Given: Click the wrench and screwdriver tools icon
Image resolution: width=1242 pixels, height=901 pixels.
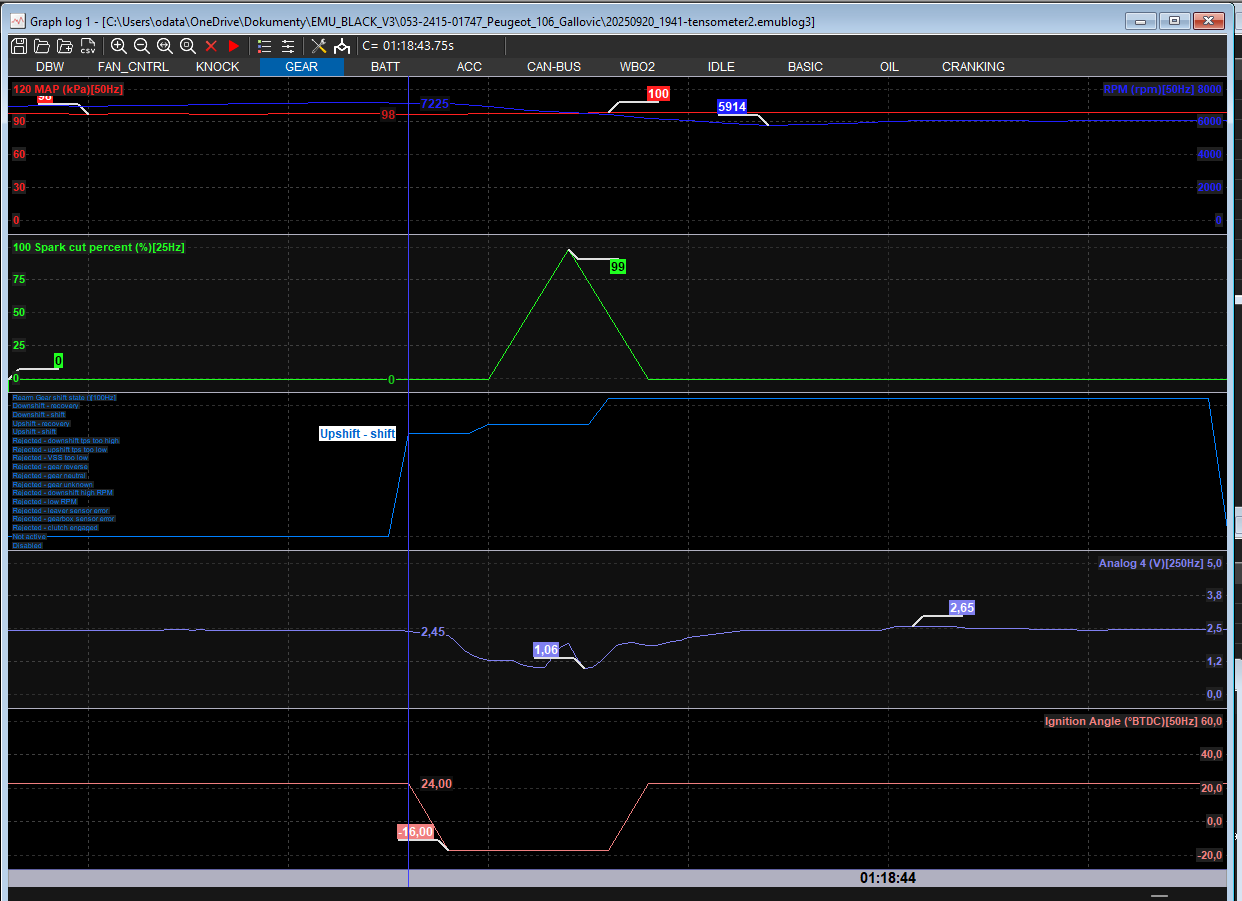Looking at the screenshot, I should [319, 46].
